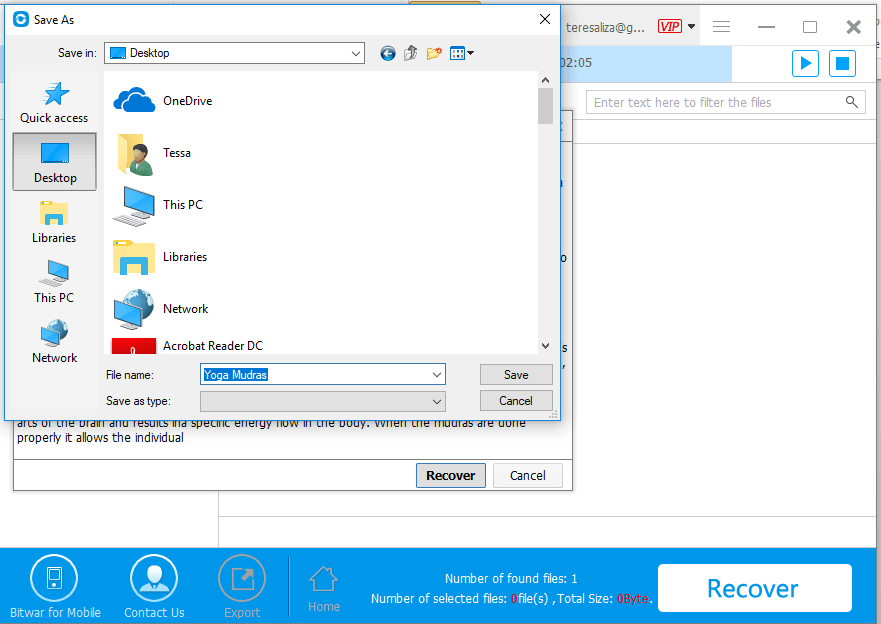Click Cancel in the preview dialog
The image size is (881, 624).
pyautogui.click(x=528, y=476)
